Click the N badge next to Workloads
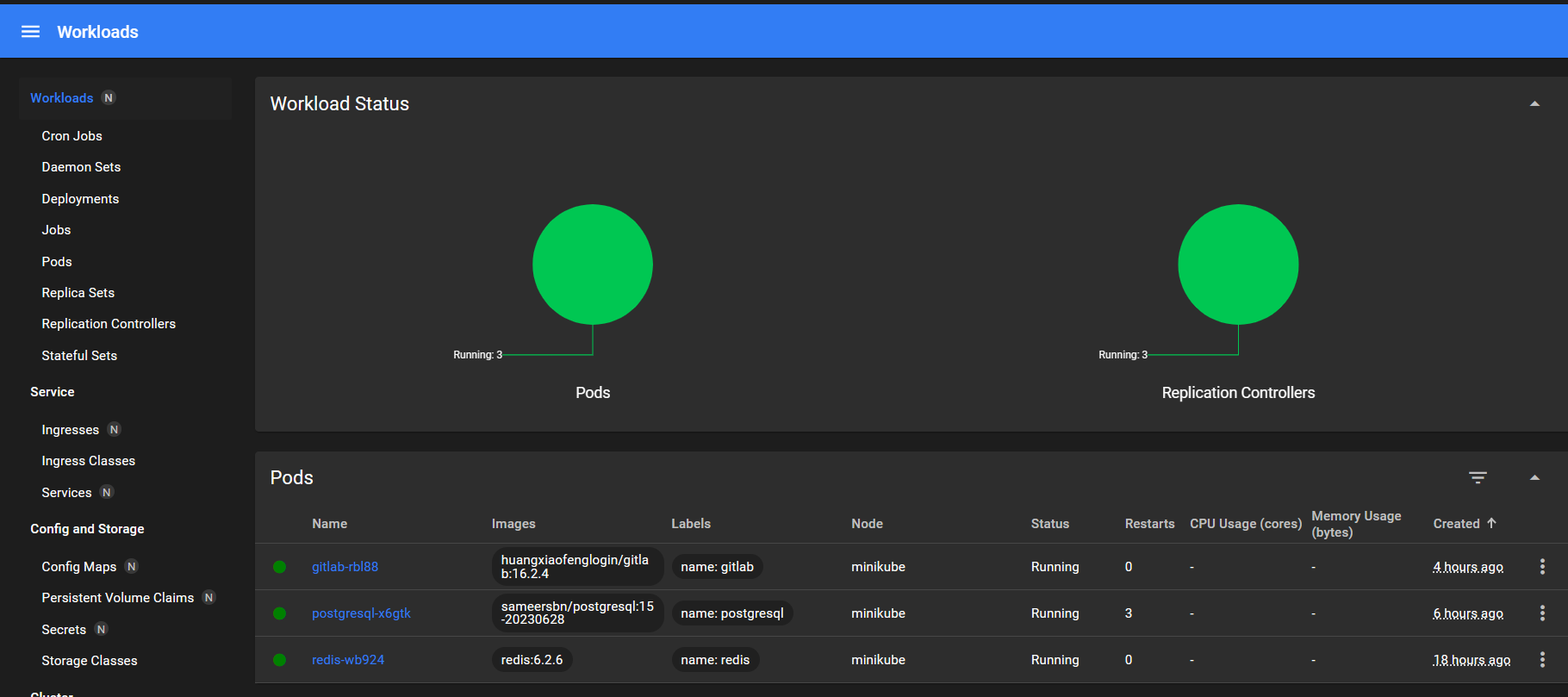The width and height of the screenshot is (1568, 697). (x=109, y=98)
